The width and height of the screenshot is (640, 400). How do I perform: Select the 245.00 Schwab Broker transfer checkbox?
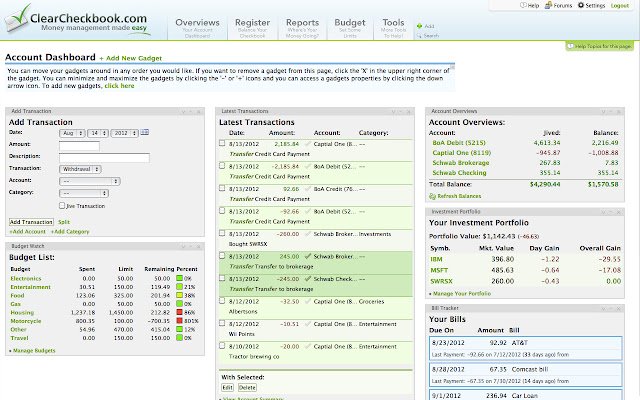tap(222, 256)
